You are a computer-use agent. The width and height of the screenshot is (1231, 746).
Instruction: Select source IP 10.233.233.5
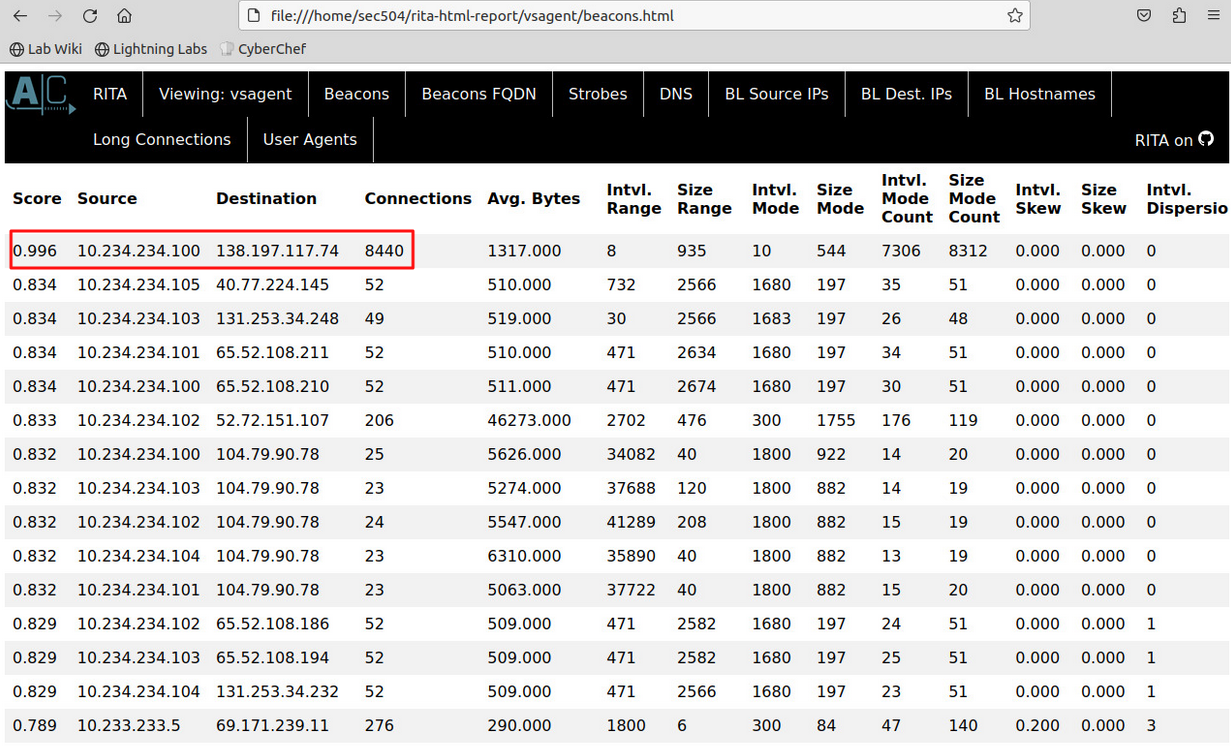pyautogui.click(x=129, y=727)
